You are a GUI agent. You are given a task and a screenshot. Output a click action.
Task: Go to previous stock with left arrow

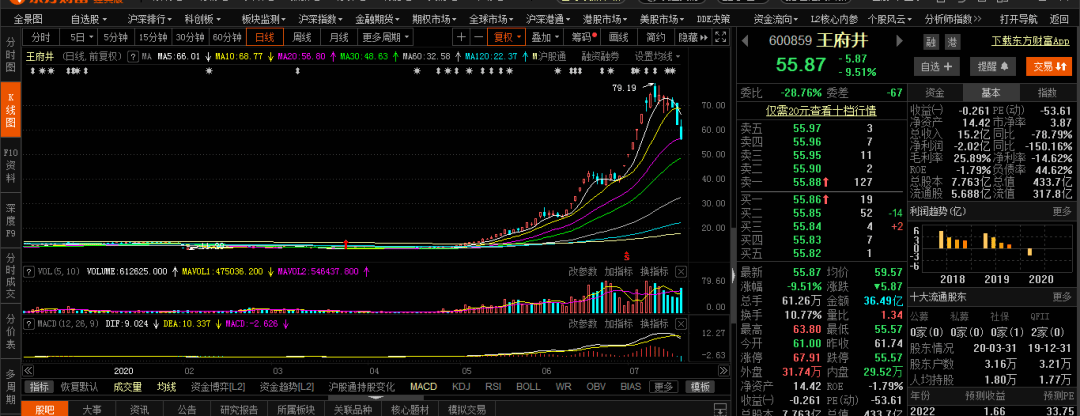pos(746,41)
